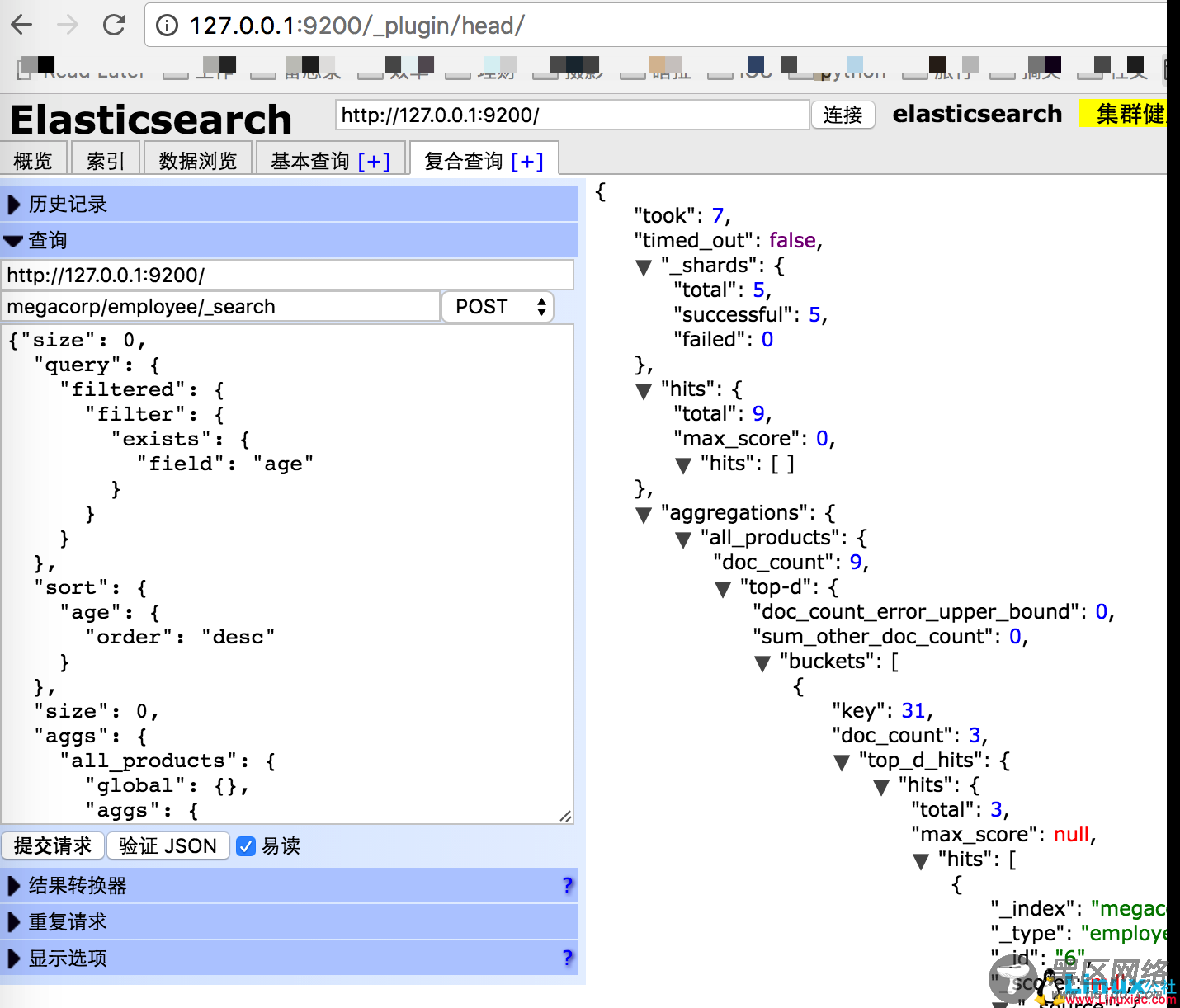The image size is (1180, 1008).
Task: Collapse the empty "hits": [ ] array node
Action: point(684,465)
